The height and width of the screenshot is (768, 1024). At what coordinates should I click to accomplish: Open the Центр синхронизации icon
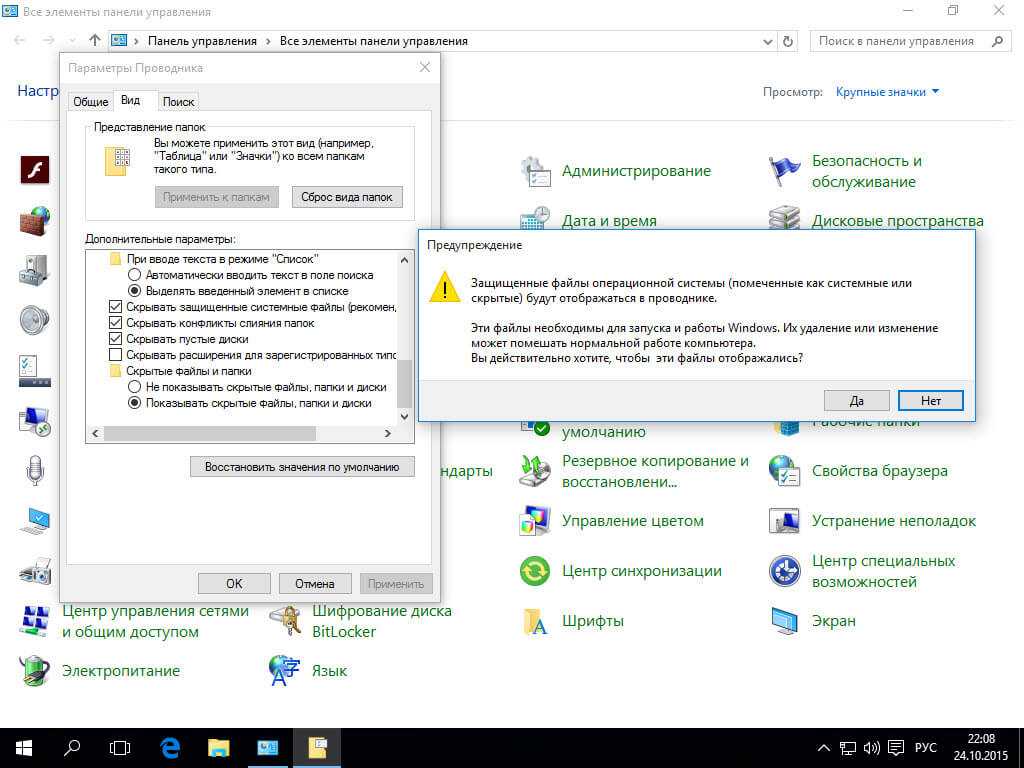point(536,571)
